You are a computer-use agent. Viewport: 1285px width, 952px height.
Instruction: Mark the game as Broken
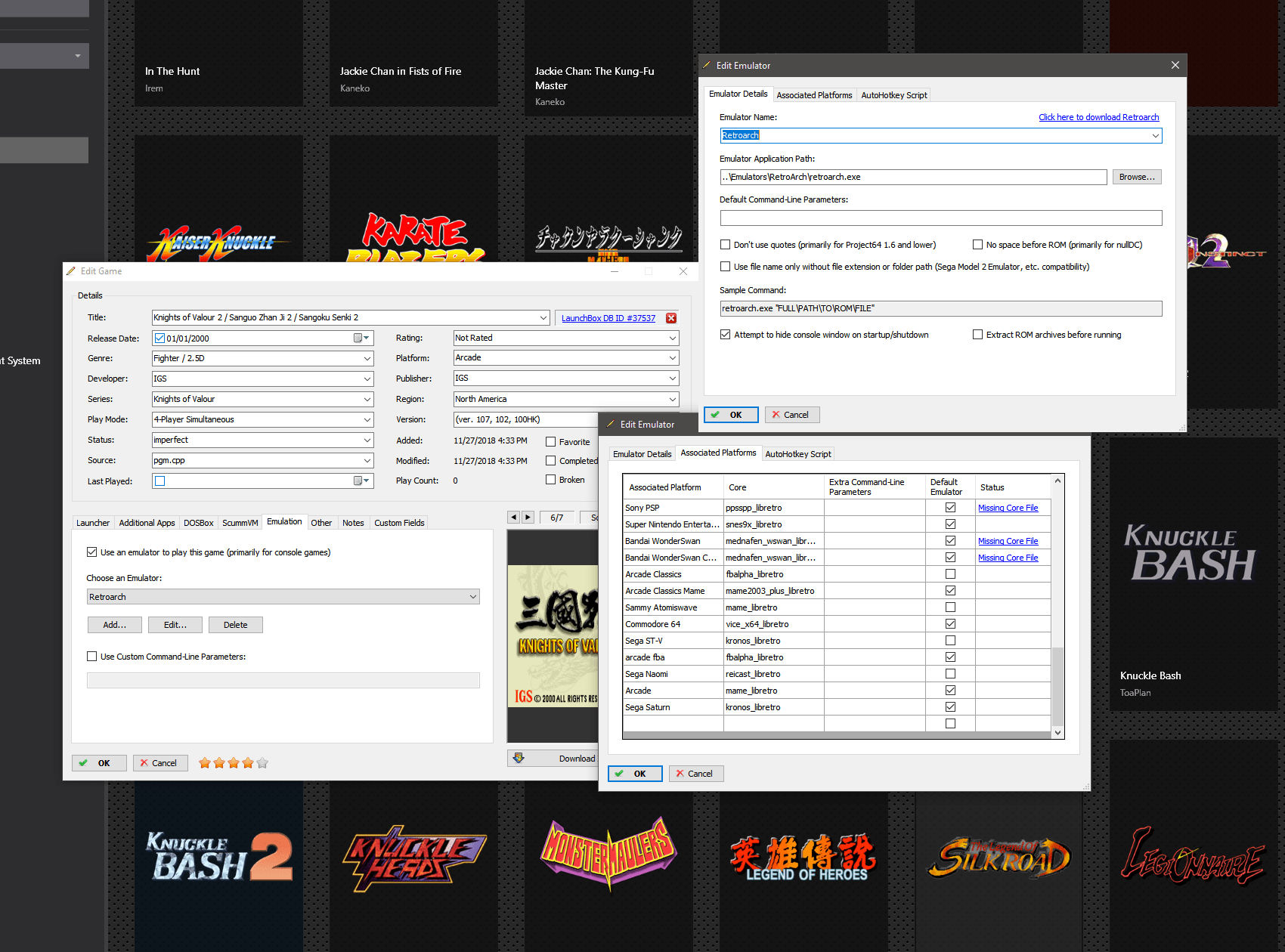click(551, 480)
